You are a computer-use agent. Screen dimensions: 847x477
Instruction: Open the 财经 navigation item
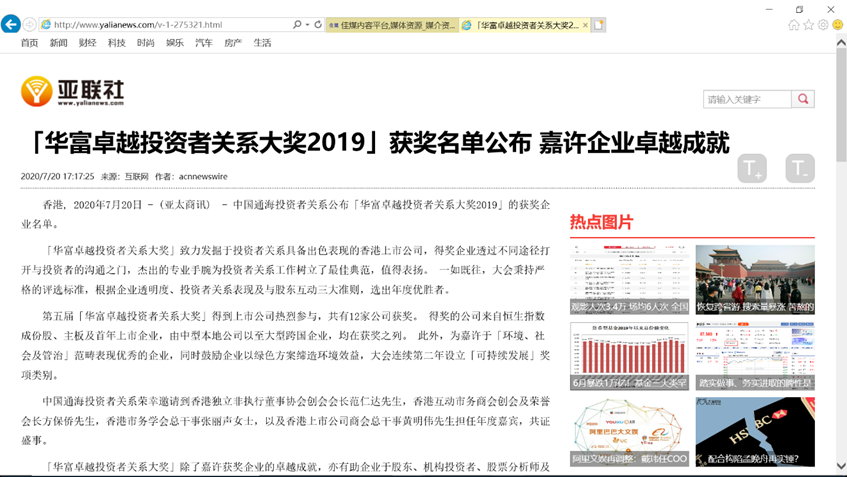(88, 43)
